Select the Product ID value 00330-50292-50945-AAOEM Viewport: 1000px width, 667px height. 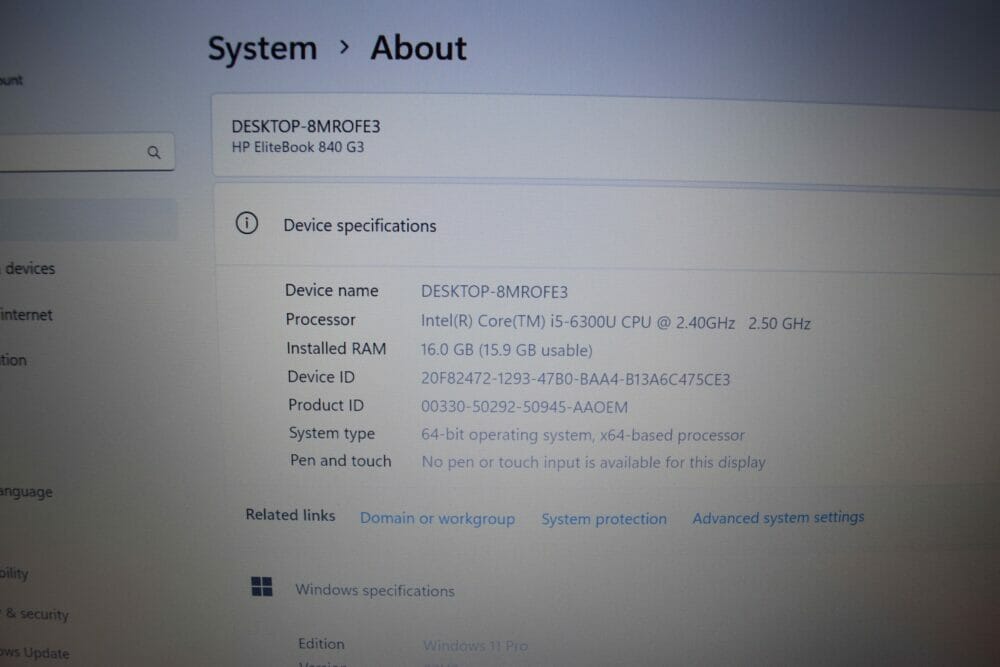[524, 407]
